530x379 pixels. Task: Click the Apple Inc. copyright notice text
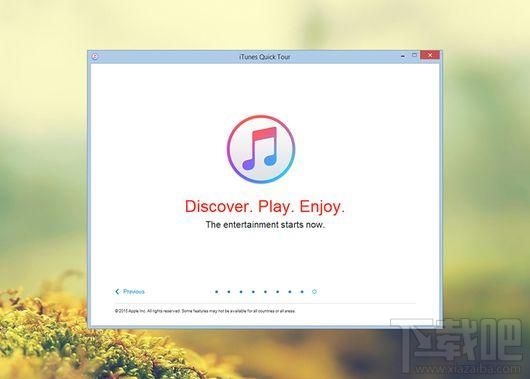(x=205, y=311)
